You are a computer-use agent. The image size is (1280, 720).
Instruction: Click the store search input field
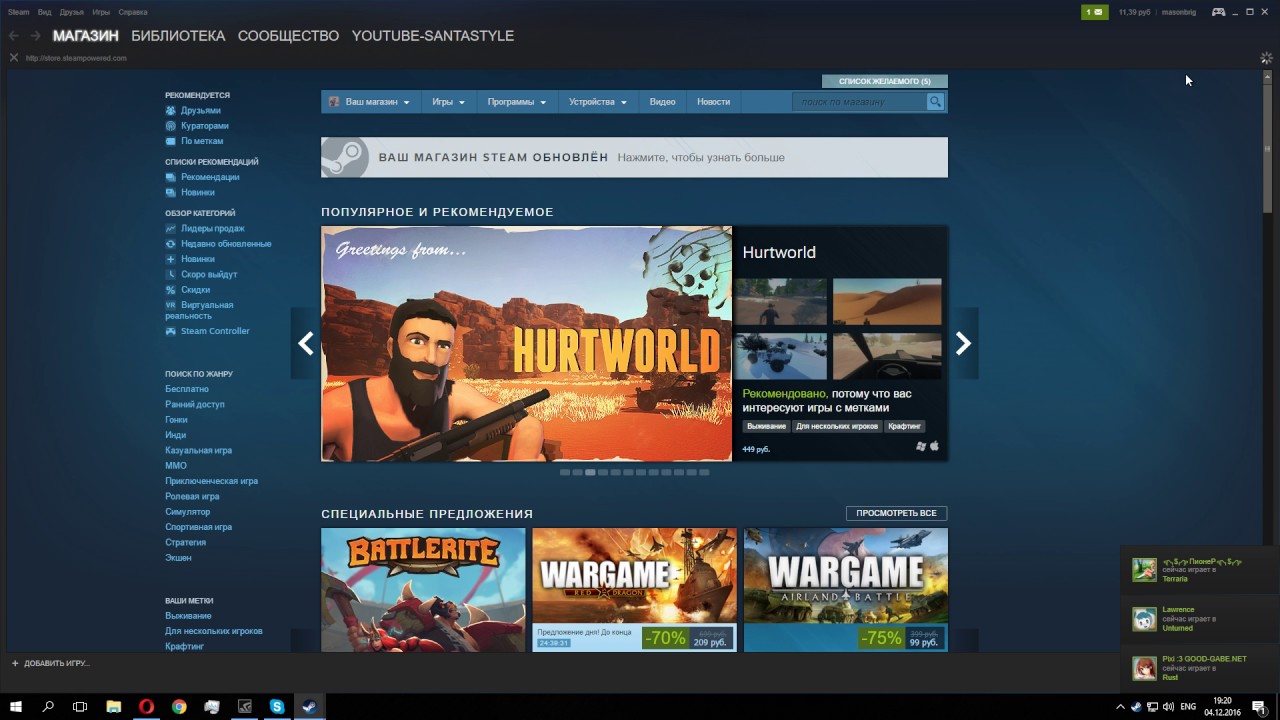pyautogui.click(x=860, y=102)
